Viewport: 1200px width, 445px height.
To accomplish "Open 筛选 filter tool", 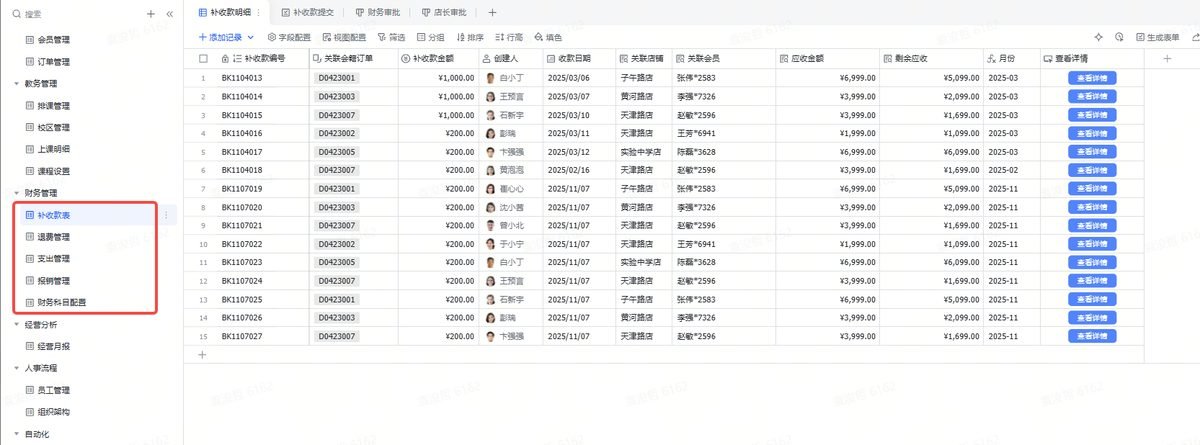I will tap(391, 37).
